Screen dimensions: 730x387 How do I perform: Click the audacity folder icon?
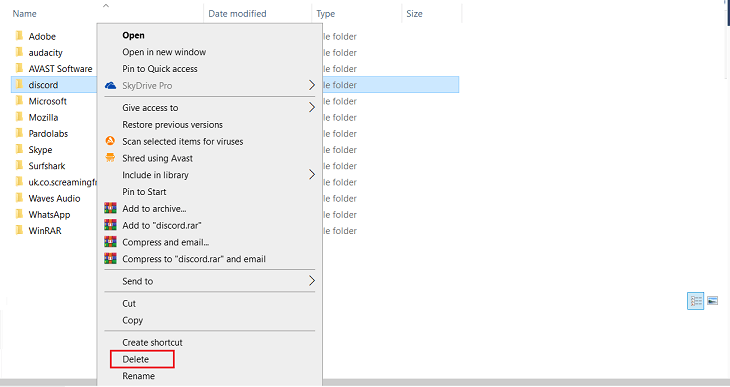tap(19, 52)
